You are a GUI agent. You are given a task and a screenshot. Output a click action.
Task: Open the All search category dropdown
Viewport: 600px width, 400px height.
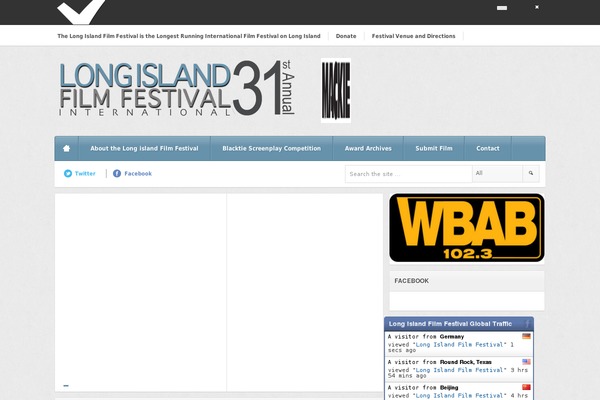tap(497, 173)
